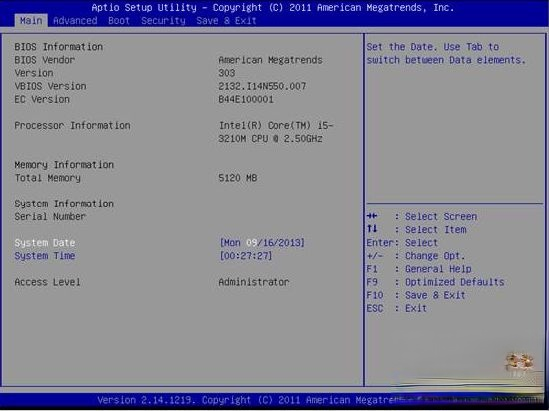This screenshot has height=411, width=549.
Task: Click the System Information heading
Action: [64, 204]
